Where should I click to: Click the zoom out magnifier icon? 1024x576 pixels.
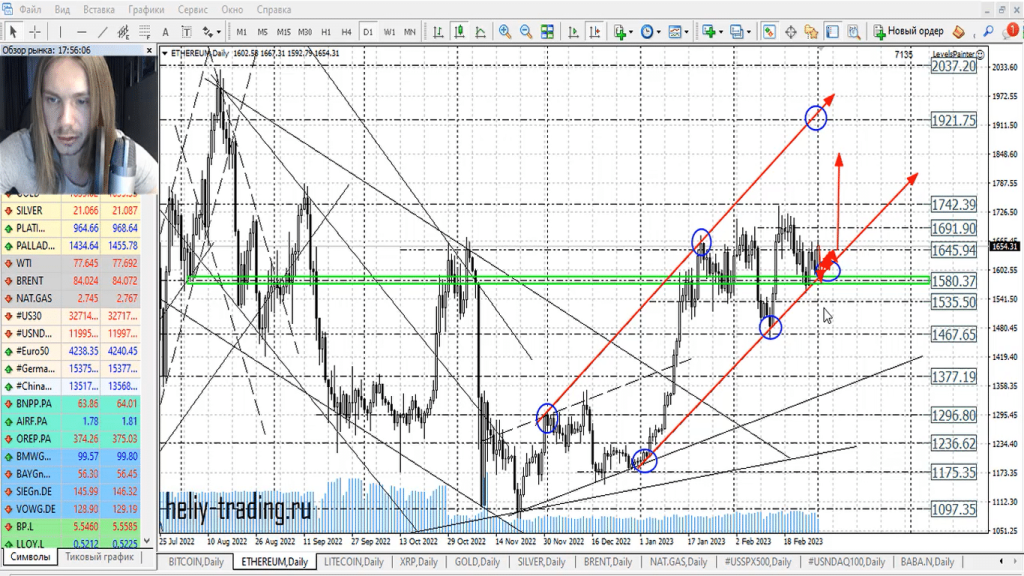(527, 31)
